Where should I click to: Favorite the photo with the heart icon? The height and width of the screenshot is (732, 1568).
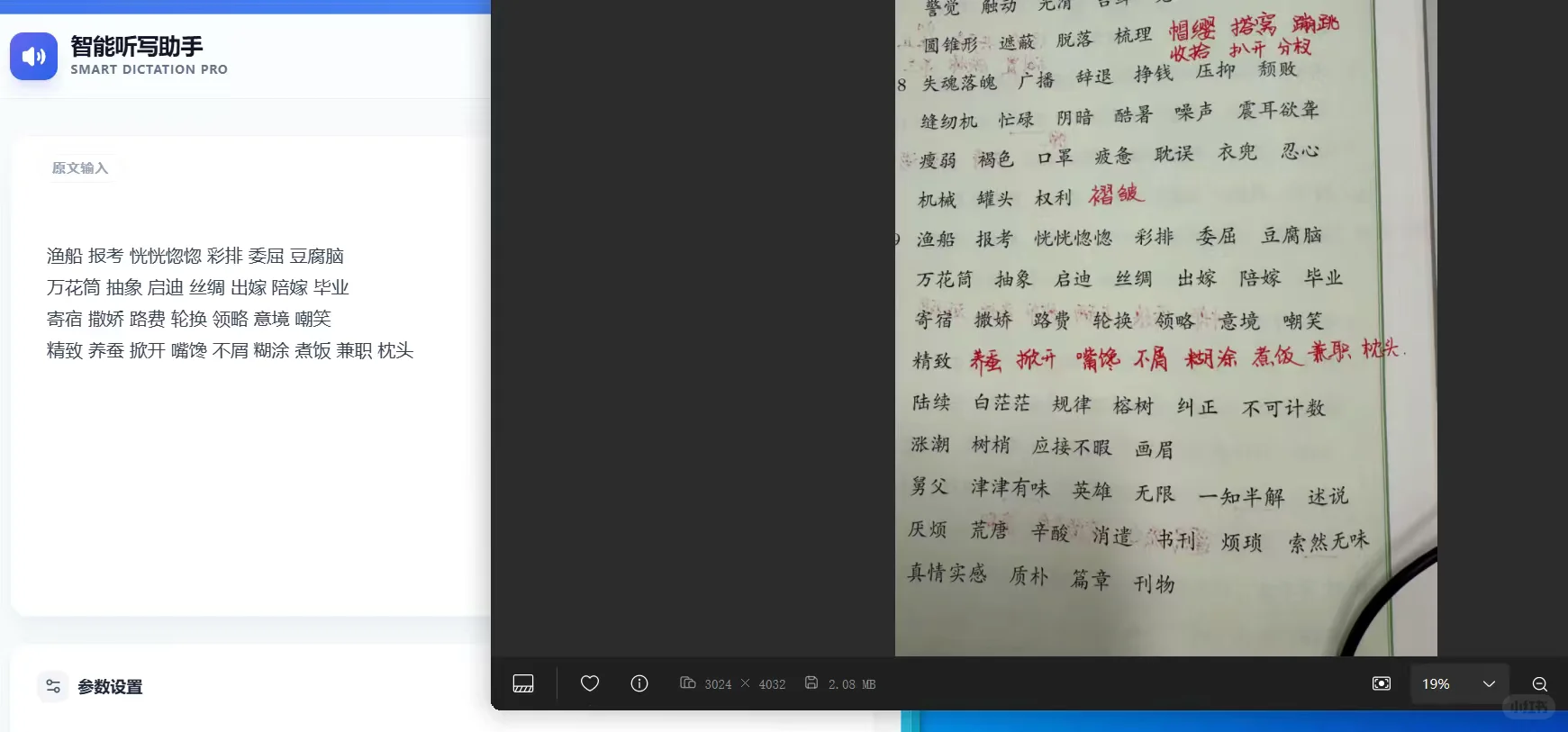pyautogui.click(x=590, y=683)
